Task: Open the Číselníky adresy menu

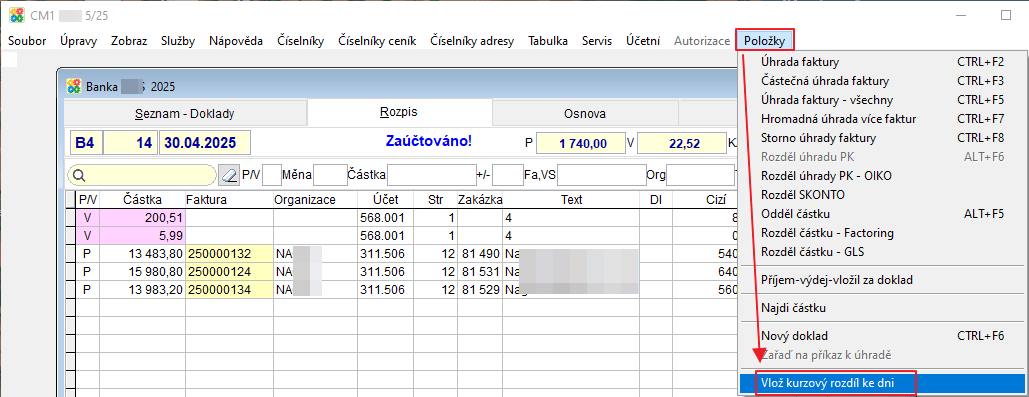Action: pyautogui.click(x=472, y=41)
